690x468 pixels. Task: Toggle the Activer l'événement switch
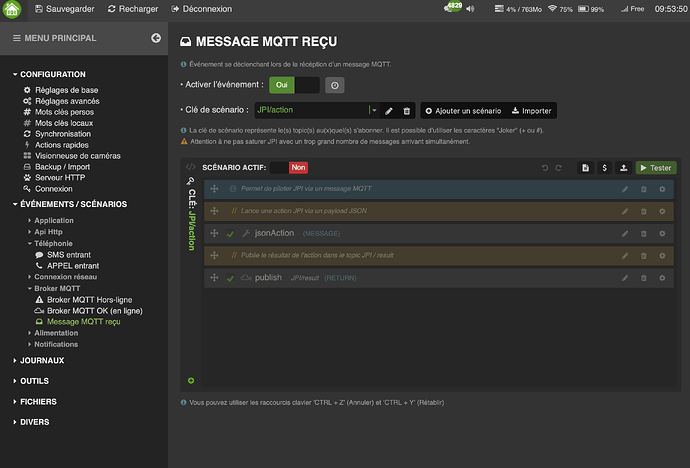[294, 85]
